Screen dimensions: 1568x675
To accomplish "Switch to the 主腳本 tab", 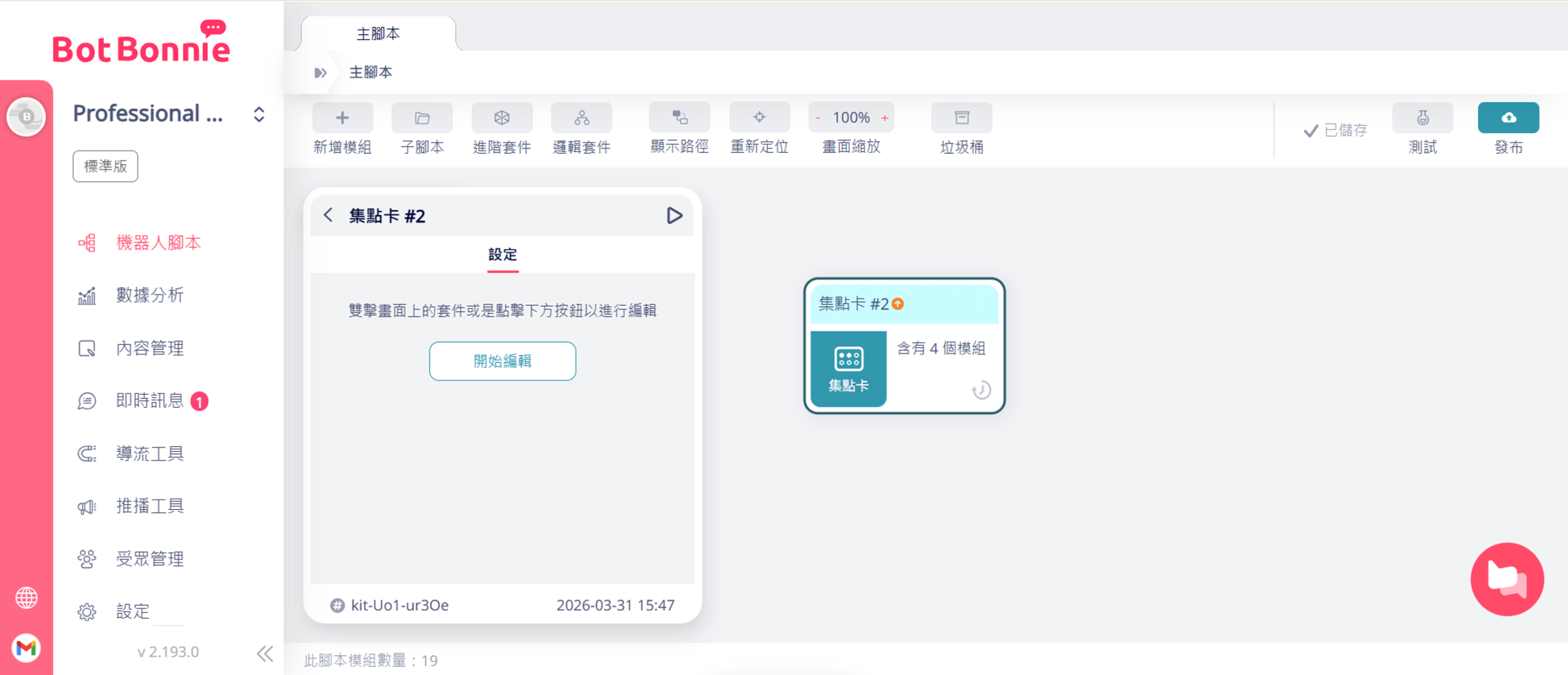I will click(x=378, y=34).
